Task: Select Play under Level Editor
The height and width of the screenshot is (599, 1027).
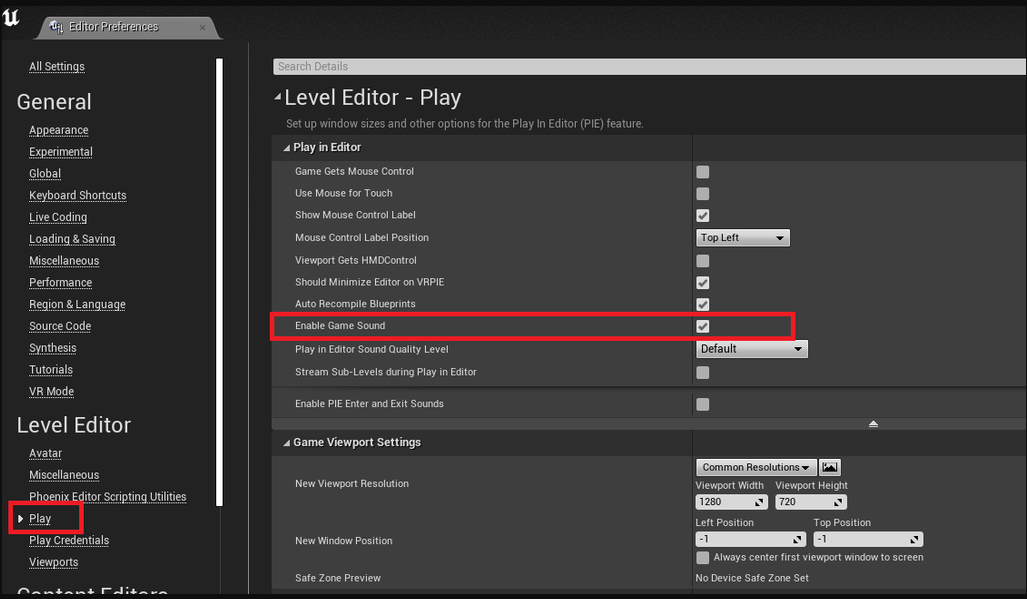Action: tap(40, 518)
